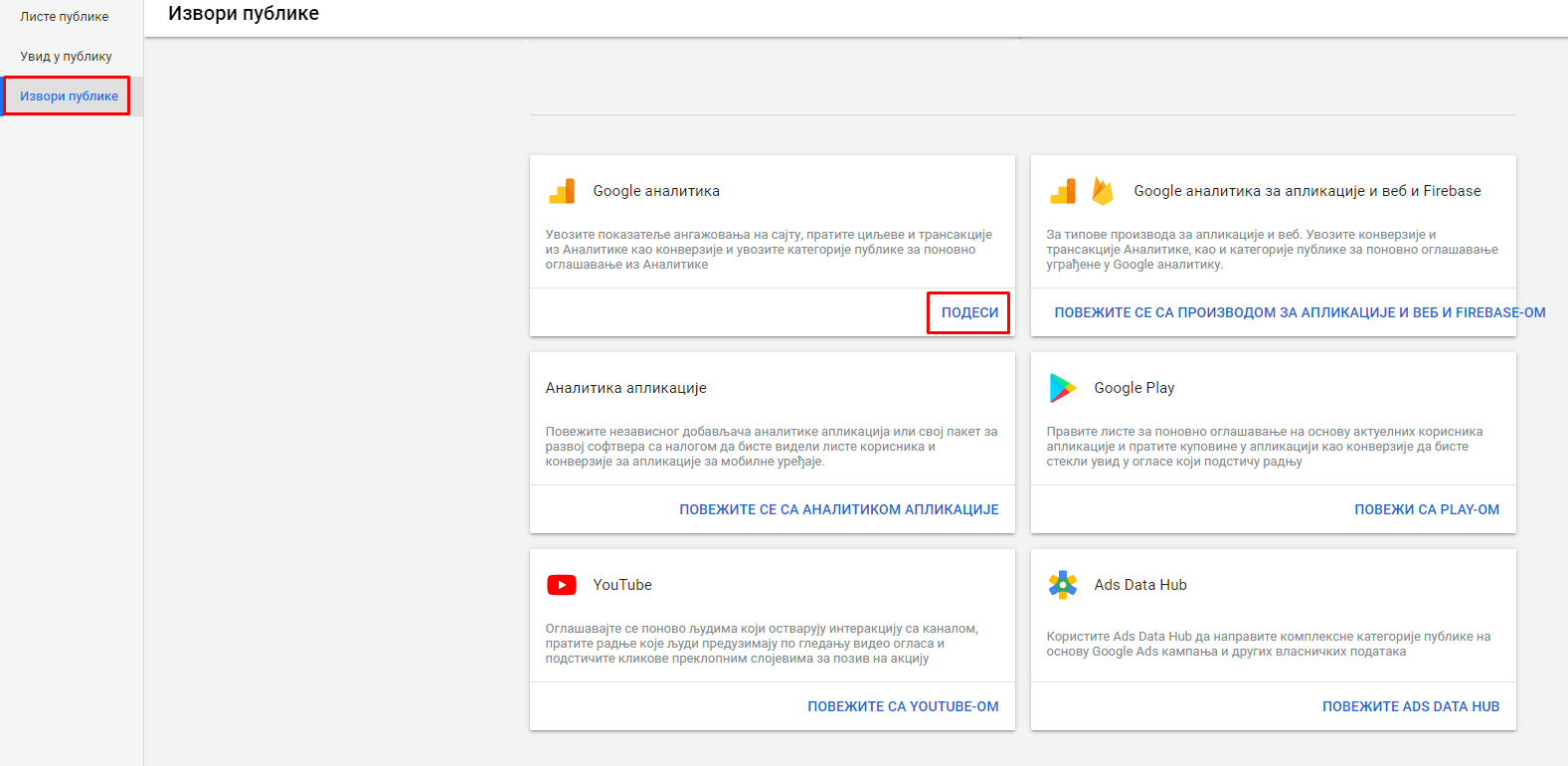Screen dimensions: 1568x766
Task: Click the YouTube play logo icon
Action: pyautogui.click(x=562, y=585)
